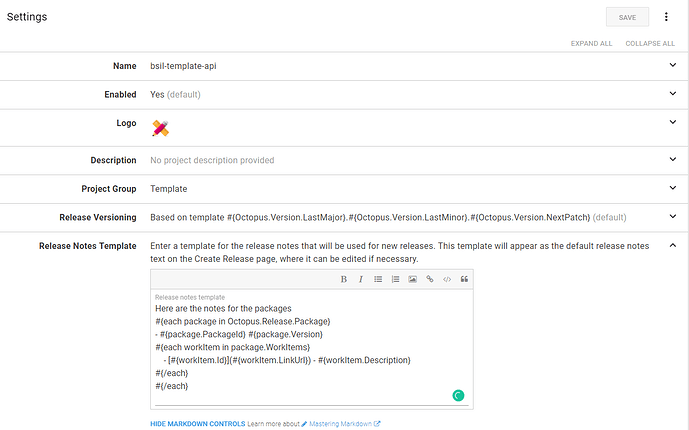Insert unordered bullet list
This screenshot has width=689, height=430.
pyautogui.click(x=378, y=279)
